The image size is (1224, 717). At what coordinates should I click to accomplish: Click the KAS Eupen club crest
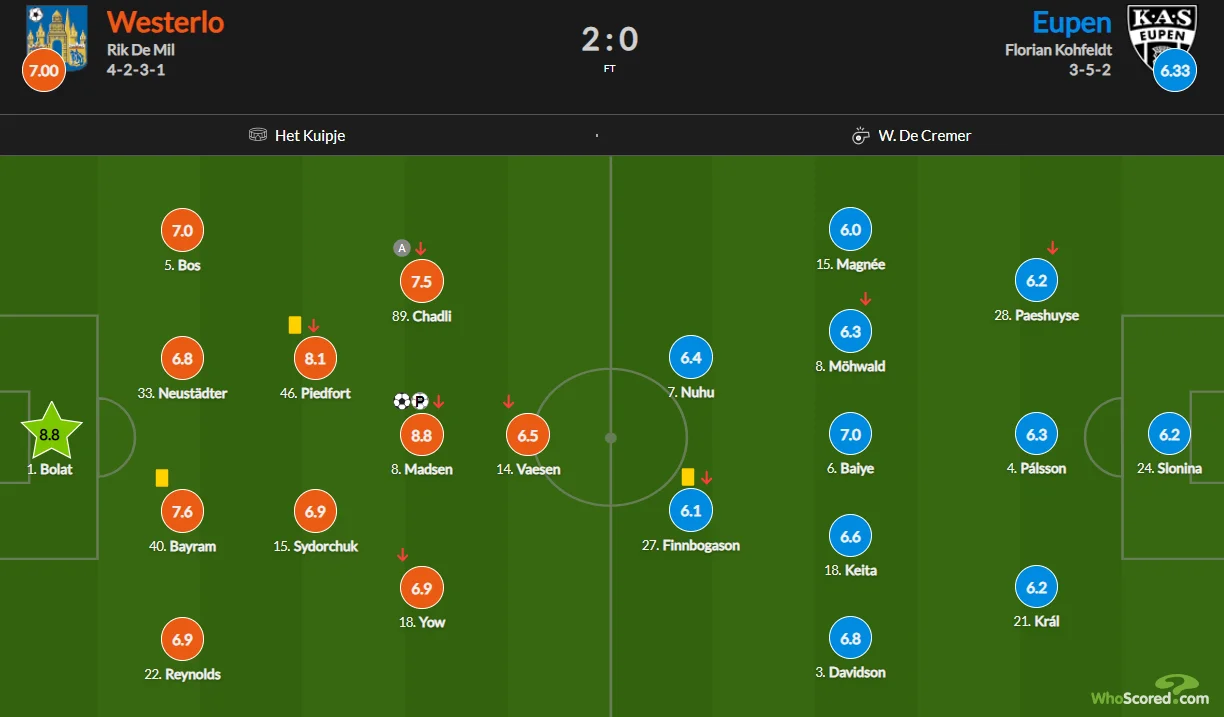tap(1160, 35)
